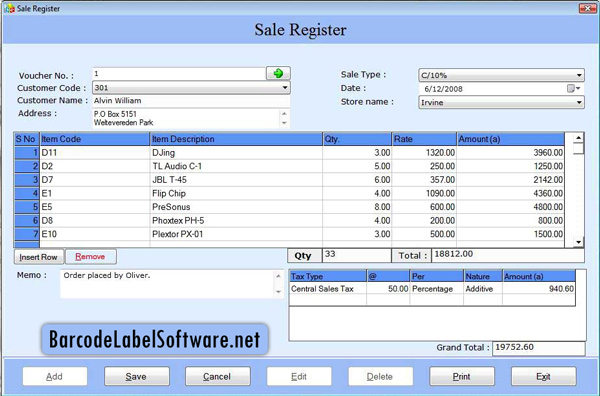Open the Sale Type dropdown
Screen dimensions: 600x396
tap(579, 75)
